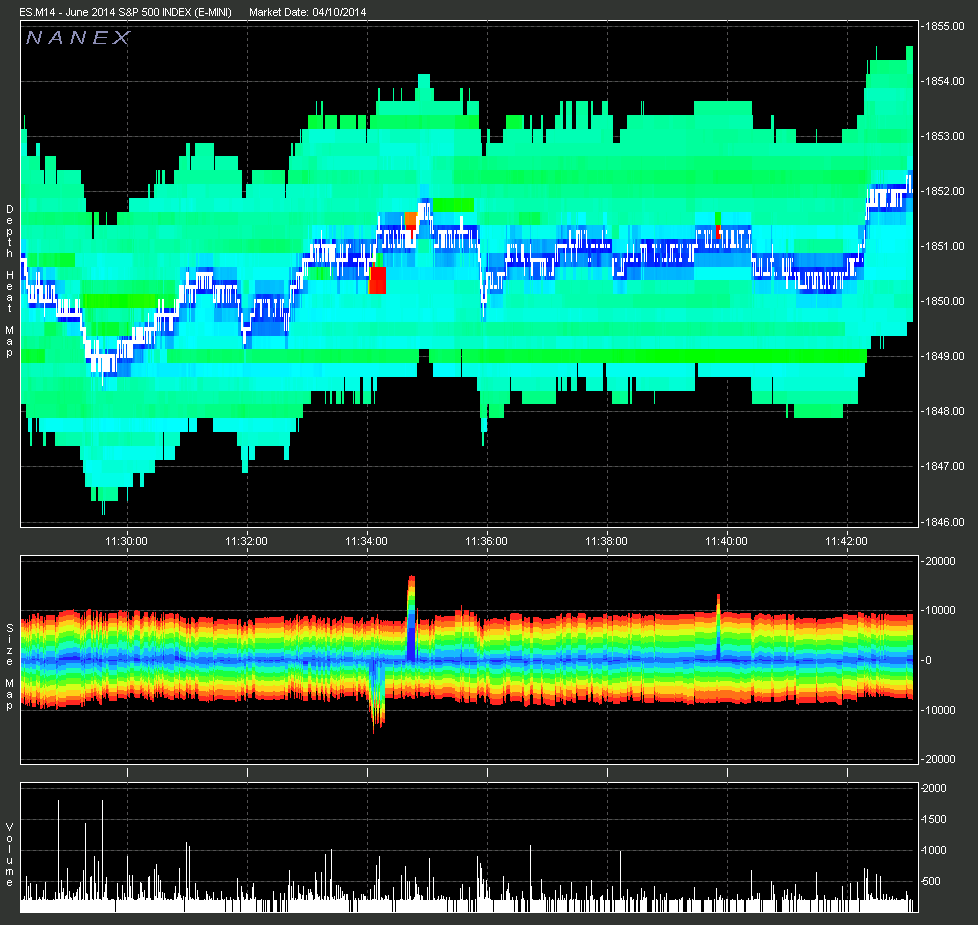The image size is (978, 925).
Task: Select the 1855.00 price axis label
Action: (x=945, y=26)
